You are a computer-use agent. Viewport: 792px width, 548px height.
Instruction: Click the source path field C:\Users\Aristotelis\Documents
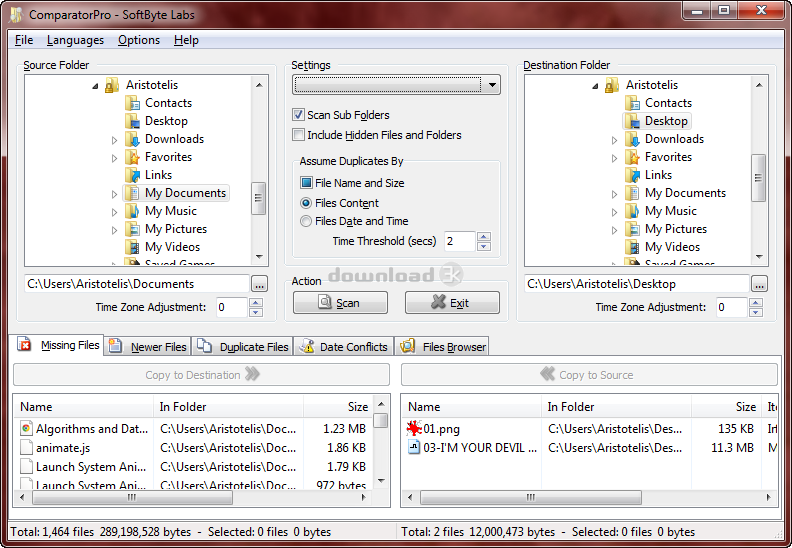pyautogui.click(x=136, y=284)
